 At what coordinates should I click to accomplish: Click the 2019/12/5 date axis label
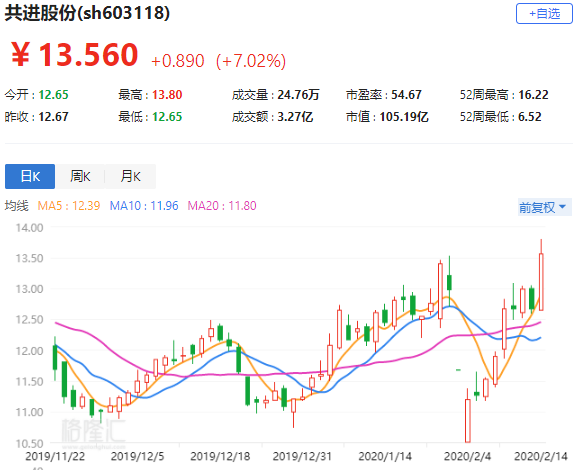pos(137,457)
